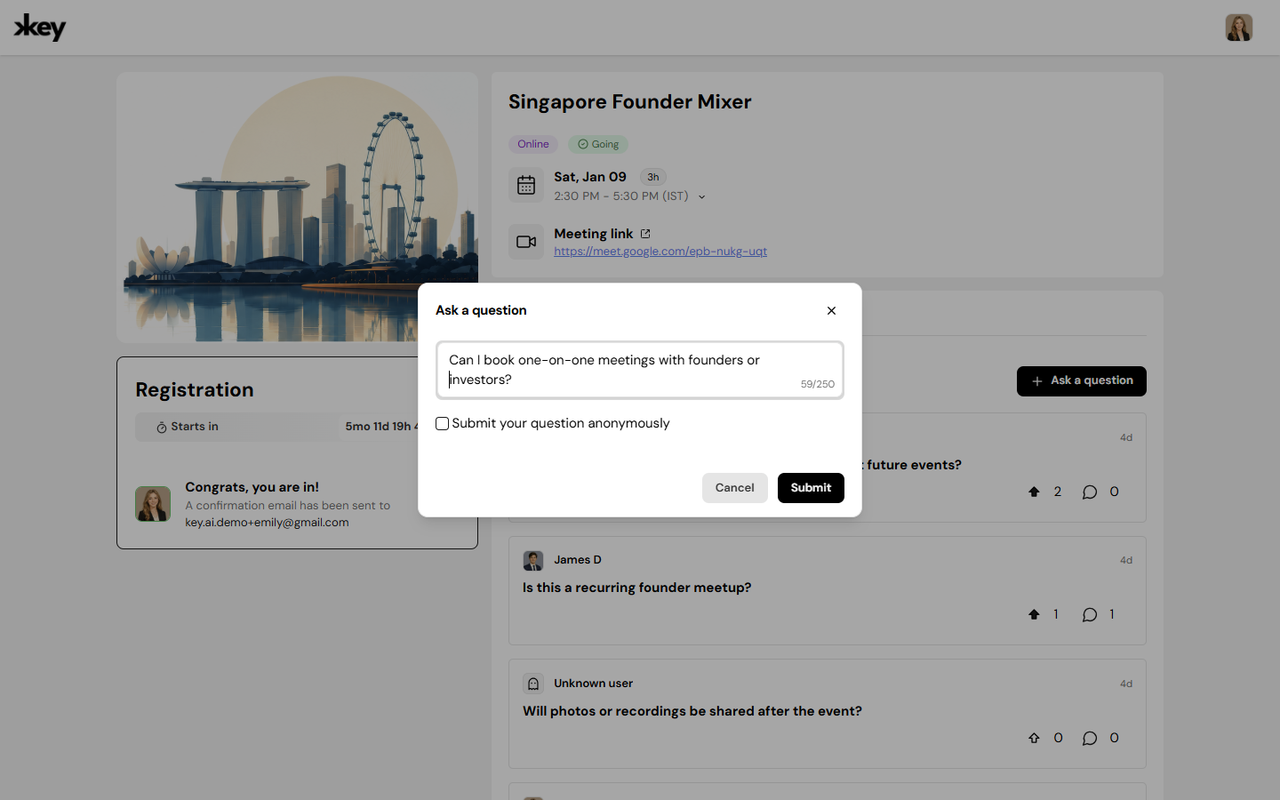
Task: Click the video camera icon beside Meeting link
Action: (526, 242)
